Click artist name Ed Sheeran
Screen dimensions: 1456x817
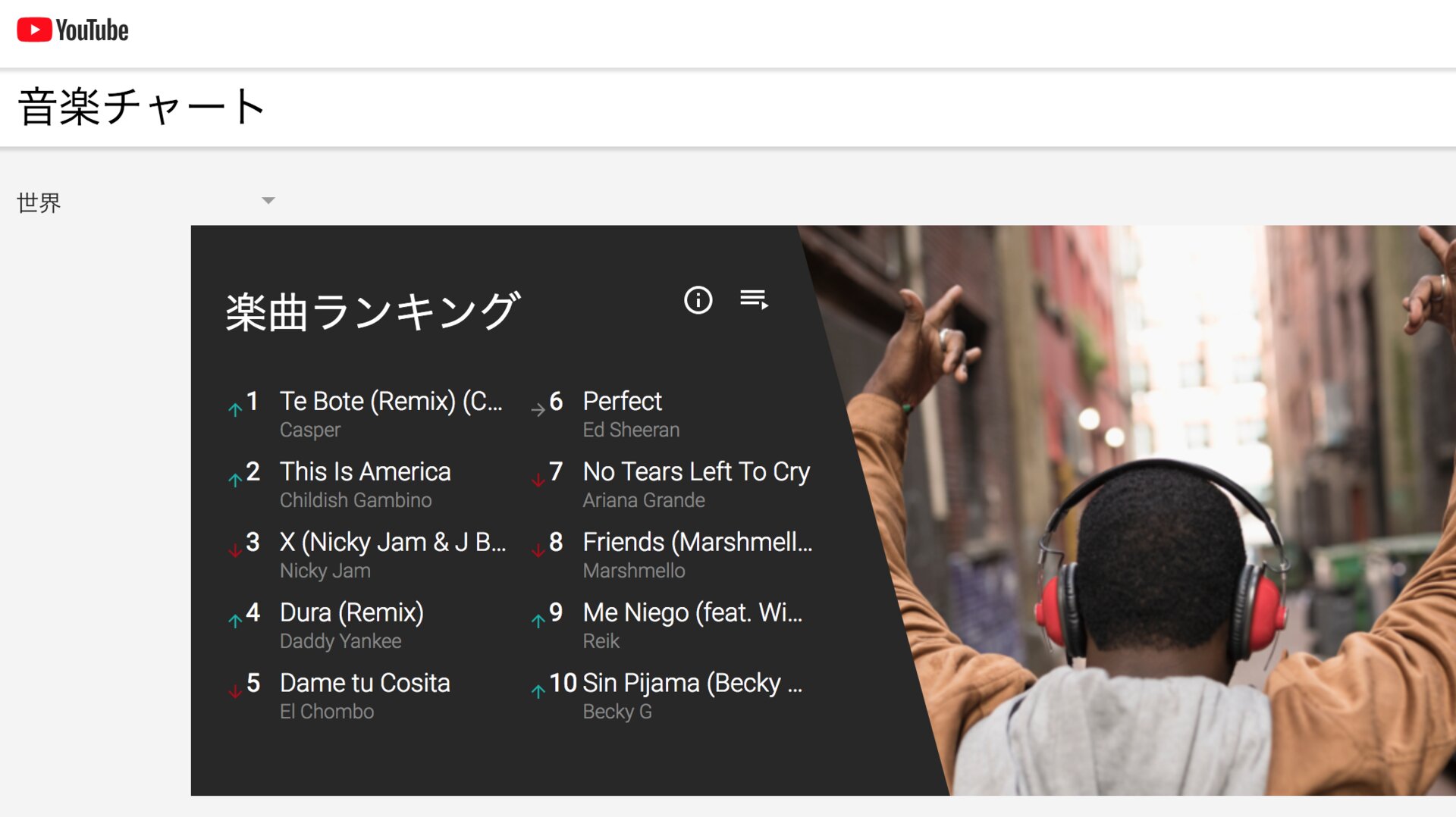point(631,430)
